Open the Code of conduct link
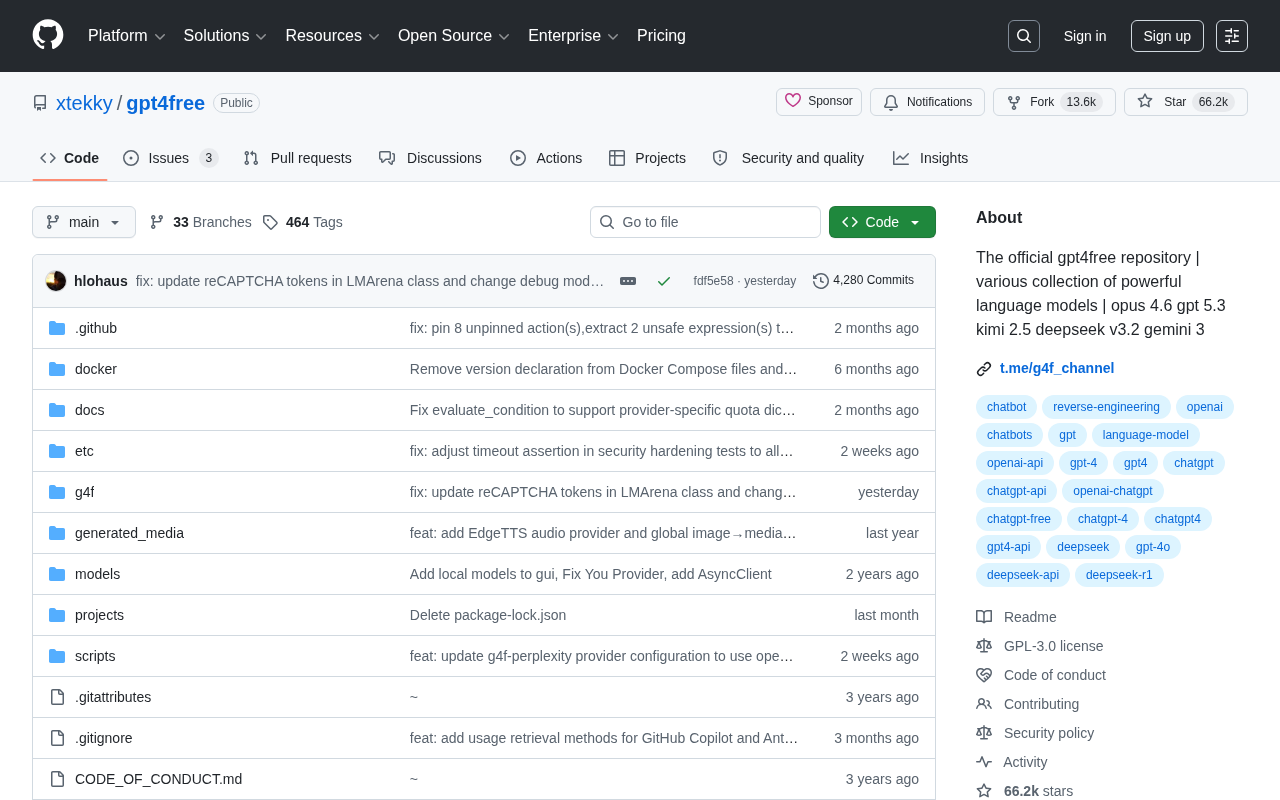1280x800 pixels. [x=1041, y=675]
